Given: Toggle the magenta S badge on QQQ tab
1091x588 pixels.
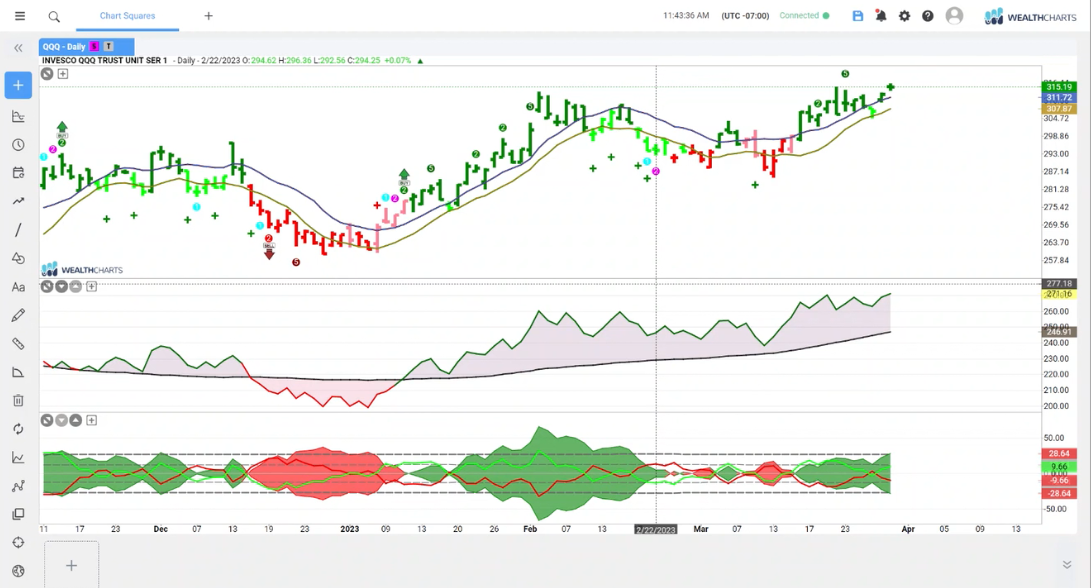Looking at the screenshot, I should coord(95,47).
